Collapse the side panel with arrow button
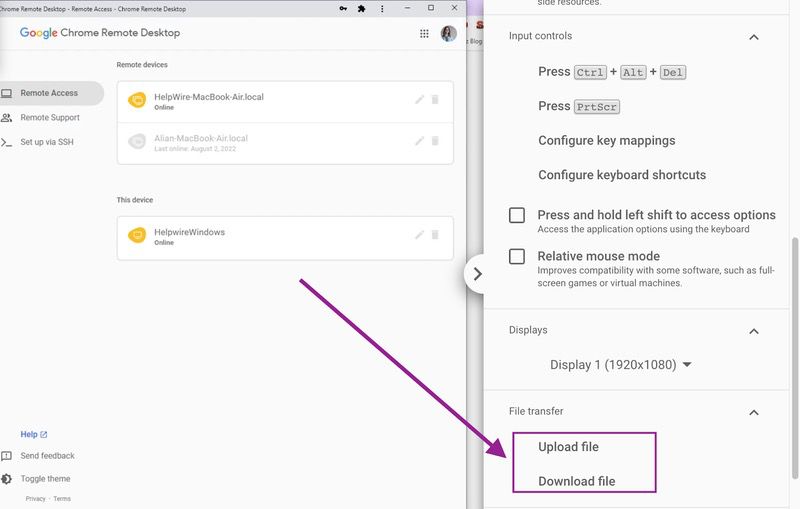 (x=477, y=274)
